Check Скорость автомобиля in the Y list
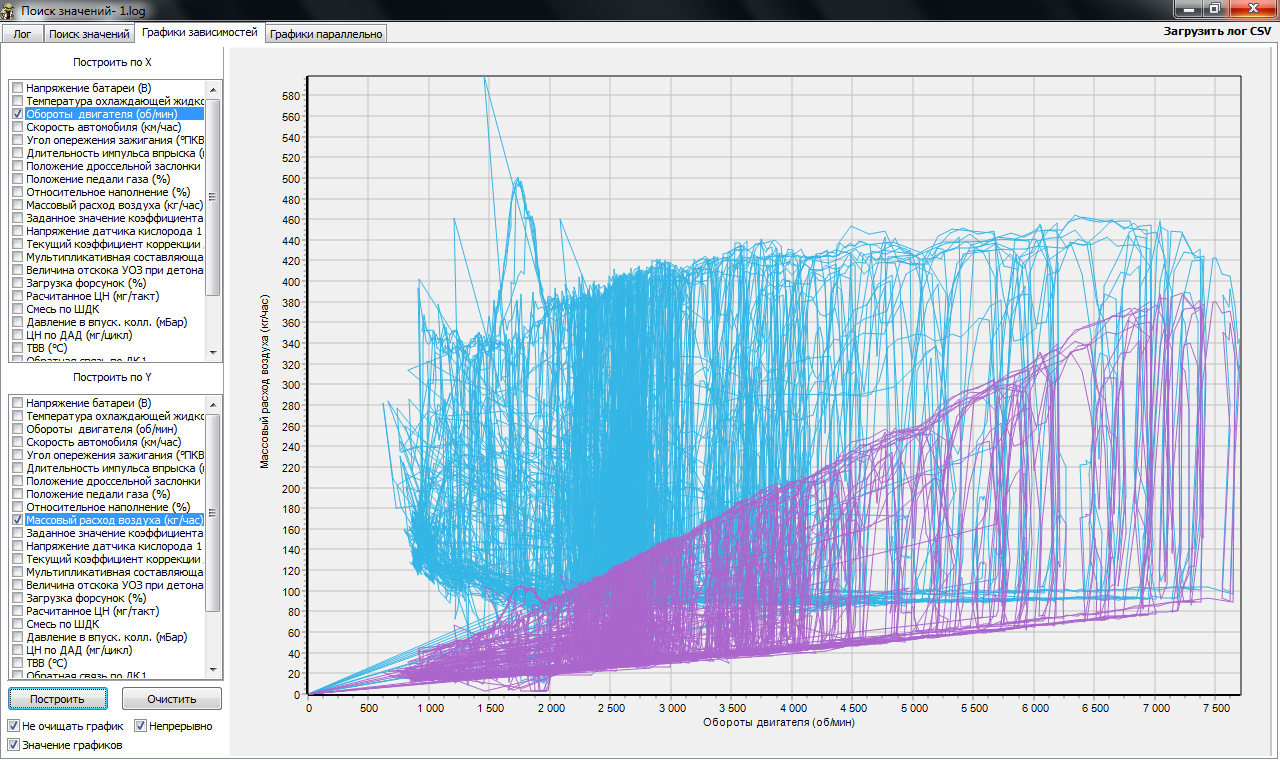The width and height of the screenshot is (1280, 760). pos(17,442)
